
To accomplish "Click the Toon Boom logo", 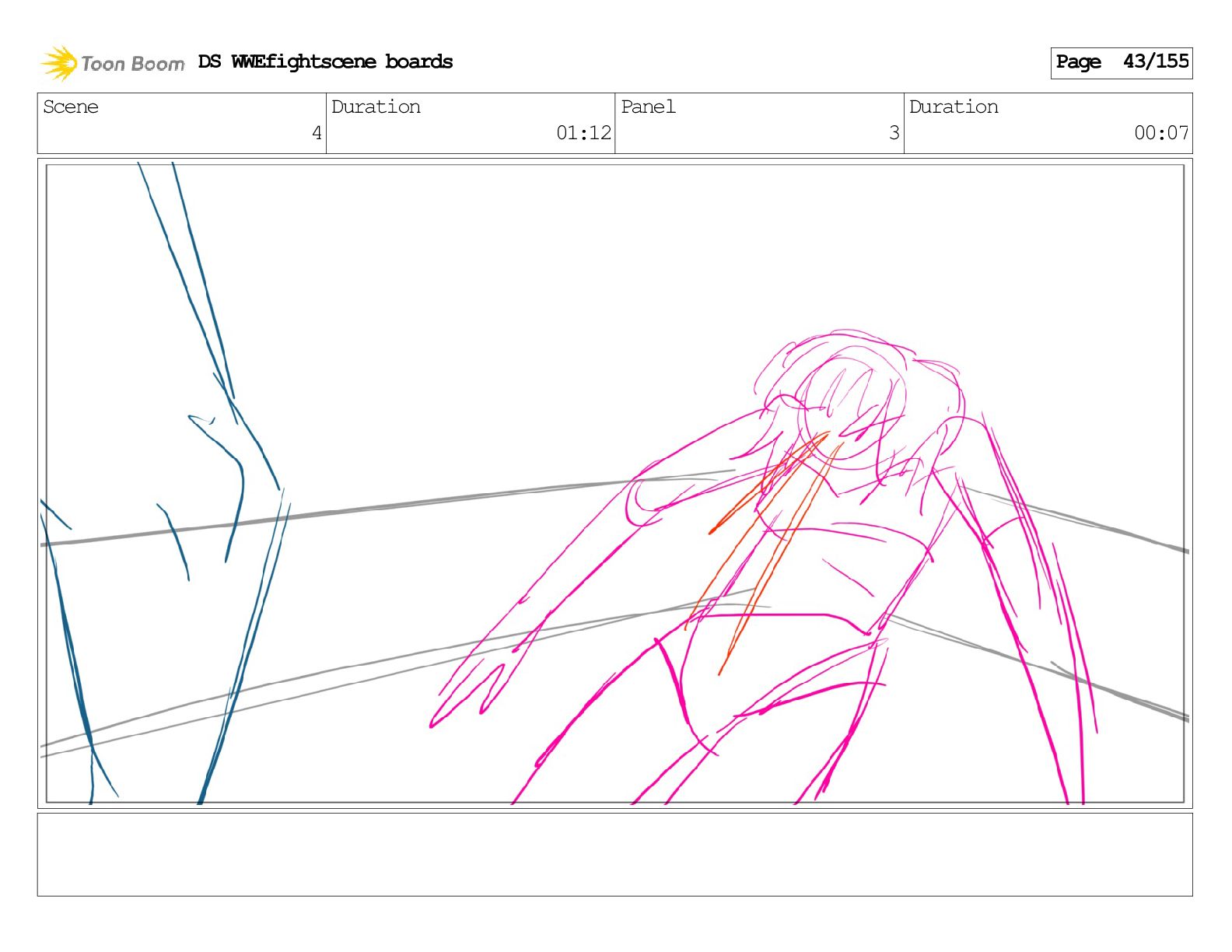I will pos(113,63).
